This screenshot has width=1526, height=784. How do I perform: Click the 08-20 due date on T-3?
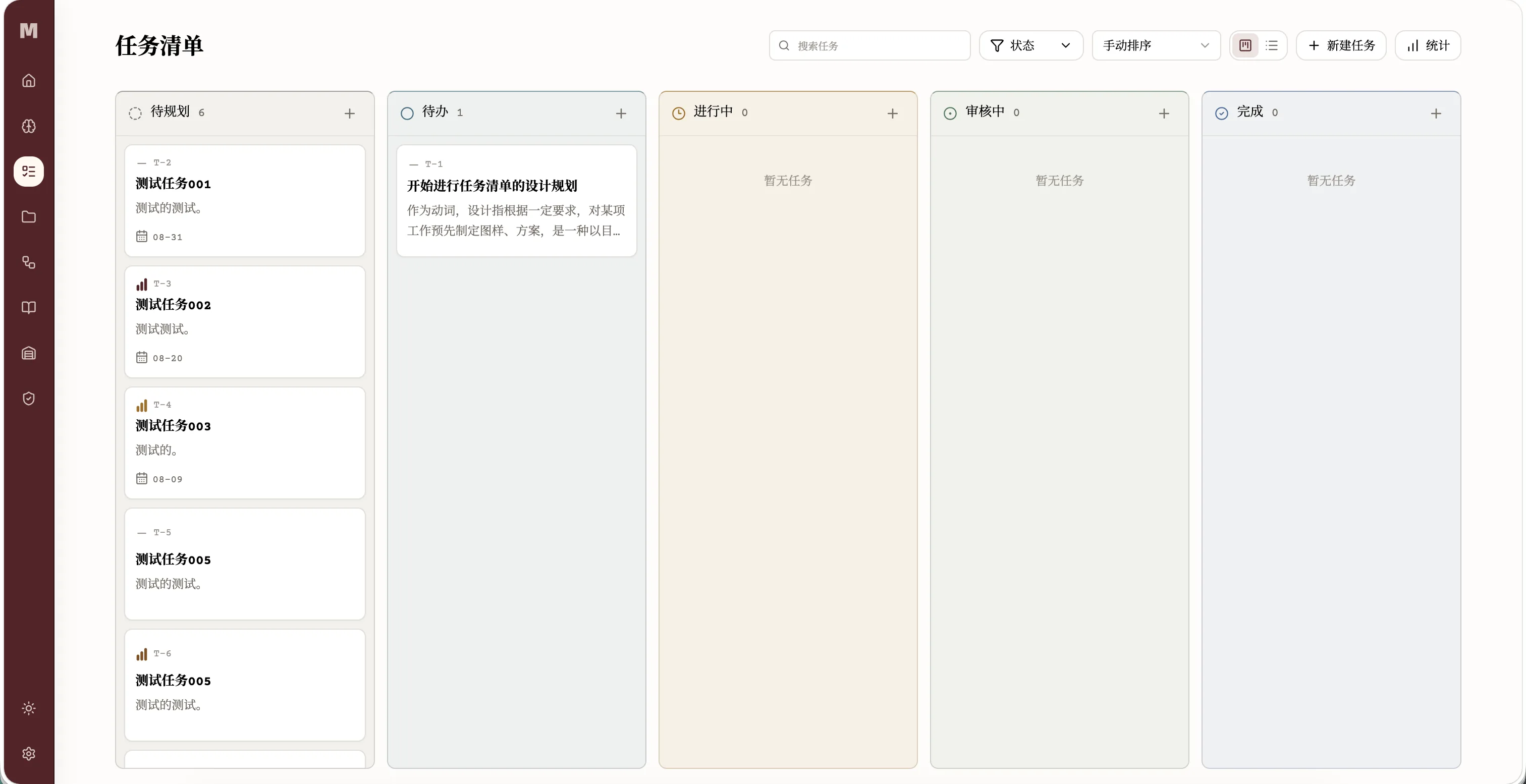tap(168, 358)
